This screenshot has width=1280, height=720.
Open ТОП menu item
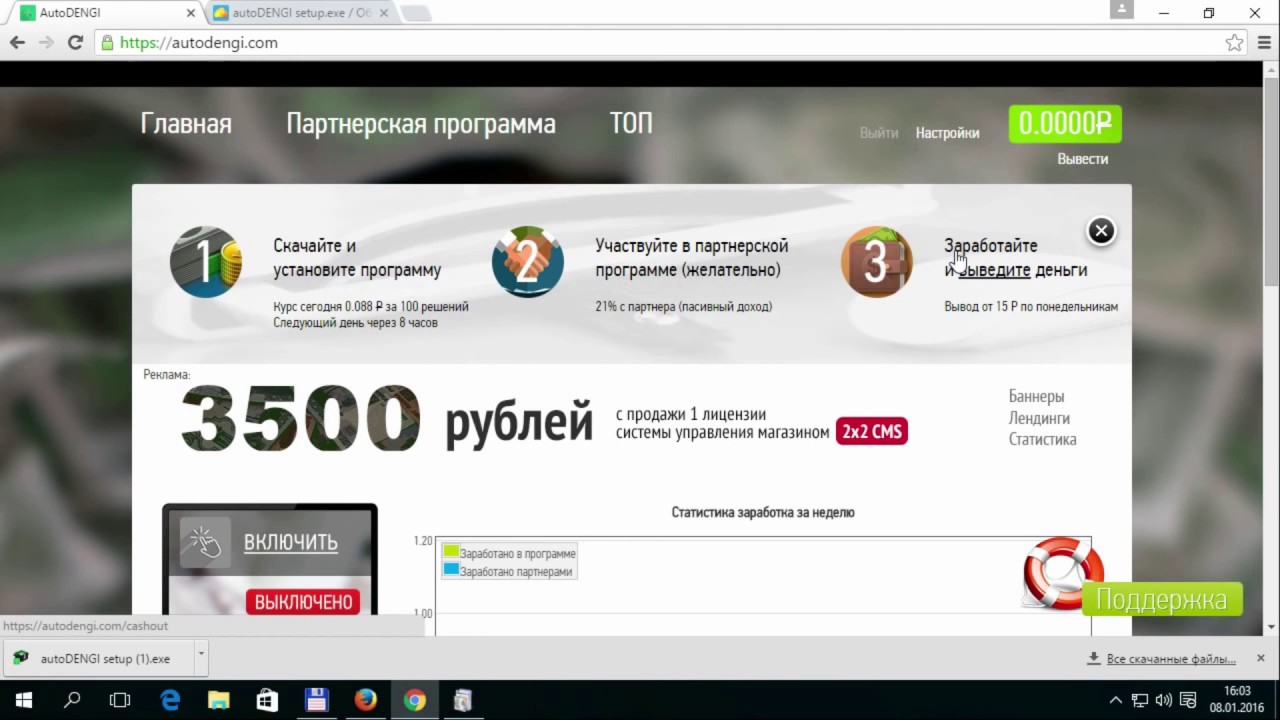[631, 123]
